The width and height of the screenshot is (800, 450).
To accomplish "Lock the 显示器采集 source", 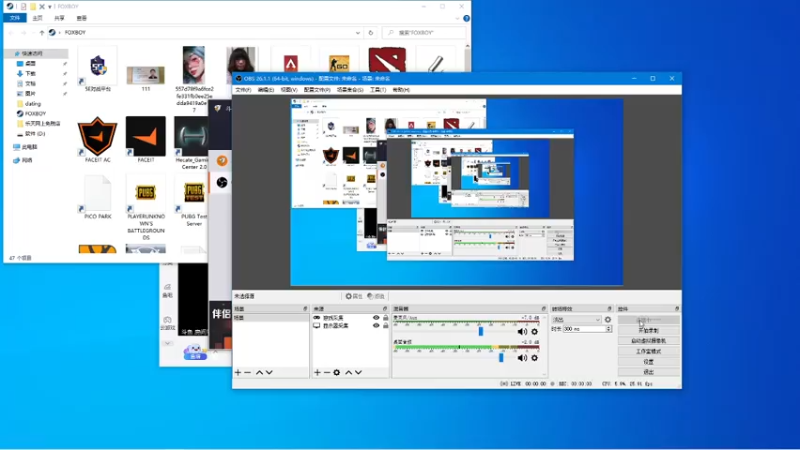I will 386,326.
